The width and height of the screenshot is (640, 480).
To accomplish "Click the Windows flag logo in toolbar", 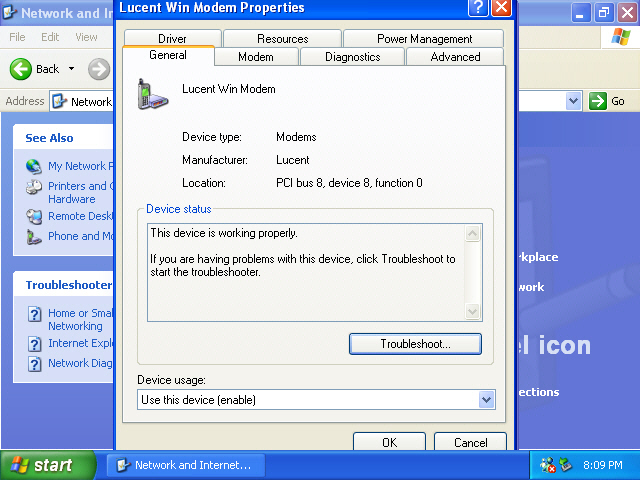I will click(x=620, y=37).
